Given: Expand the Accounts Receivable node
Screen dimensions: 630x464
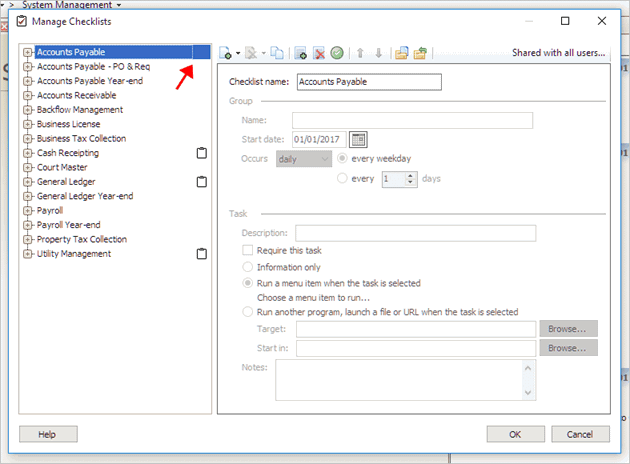Looking at the screenshot, I should point(27,96).
